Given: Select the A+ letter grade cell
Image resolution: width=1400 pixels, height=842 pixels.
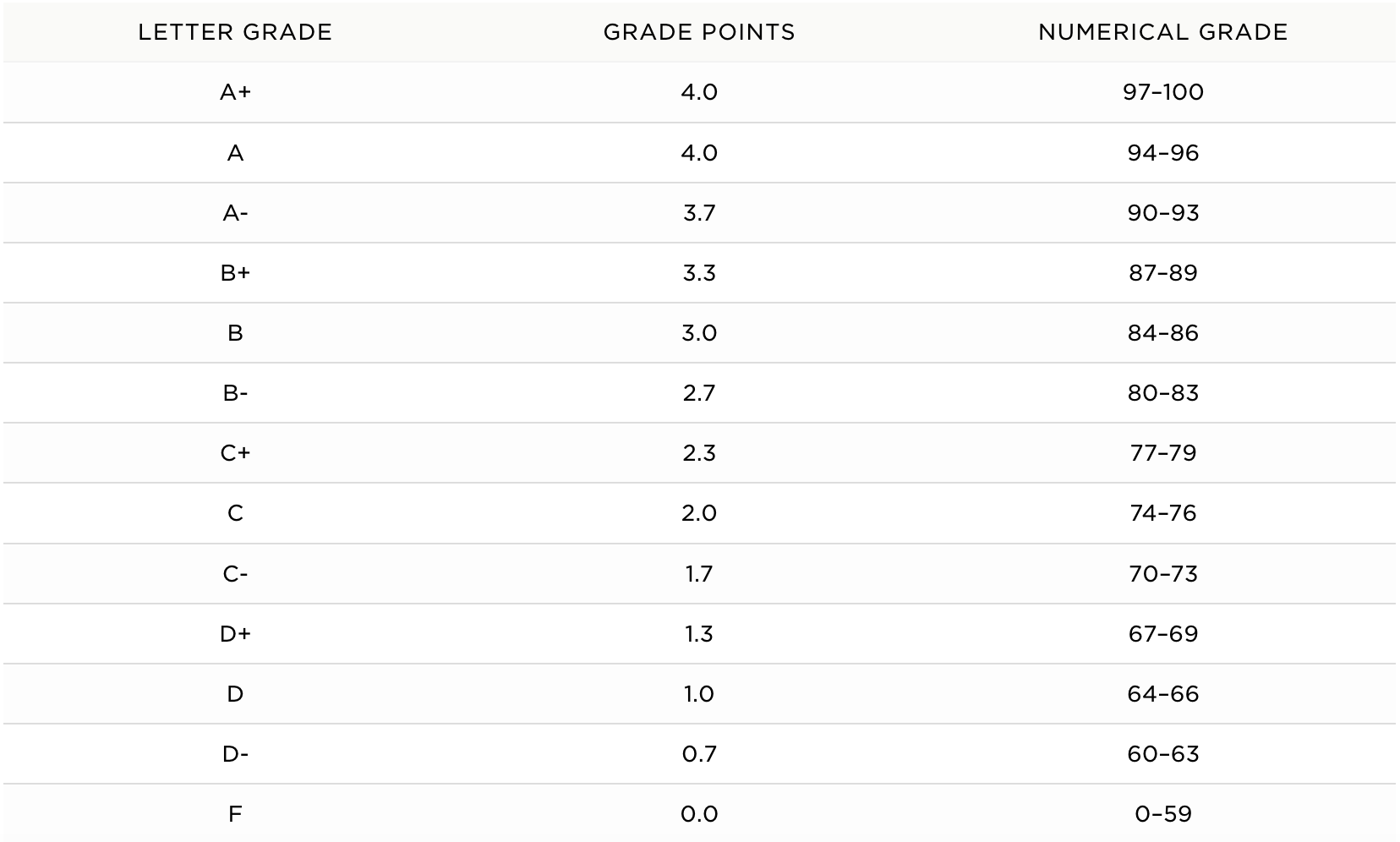Looking at the screenshot, I should coord(235,92).
